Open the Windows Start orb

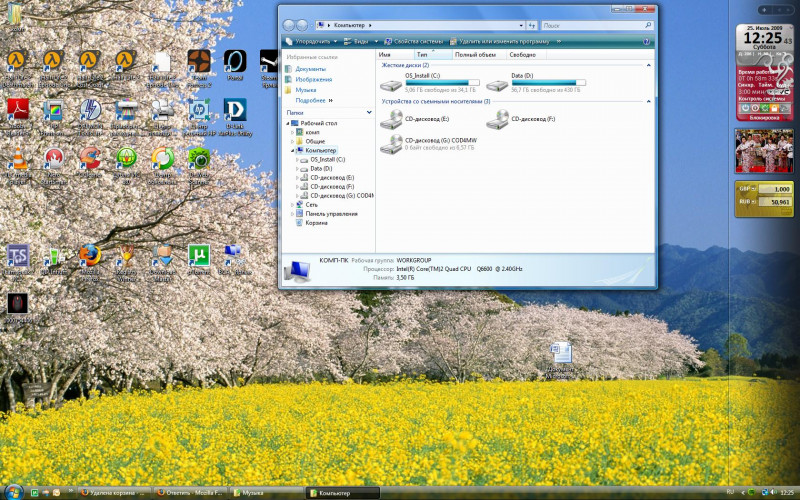tap(13, 492)
